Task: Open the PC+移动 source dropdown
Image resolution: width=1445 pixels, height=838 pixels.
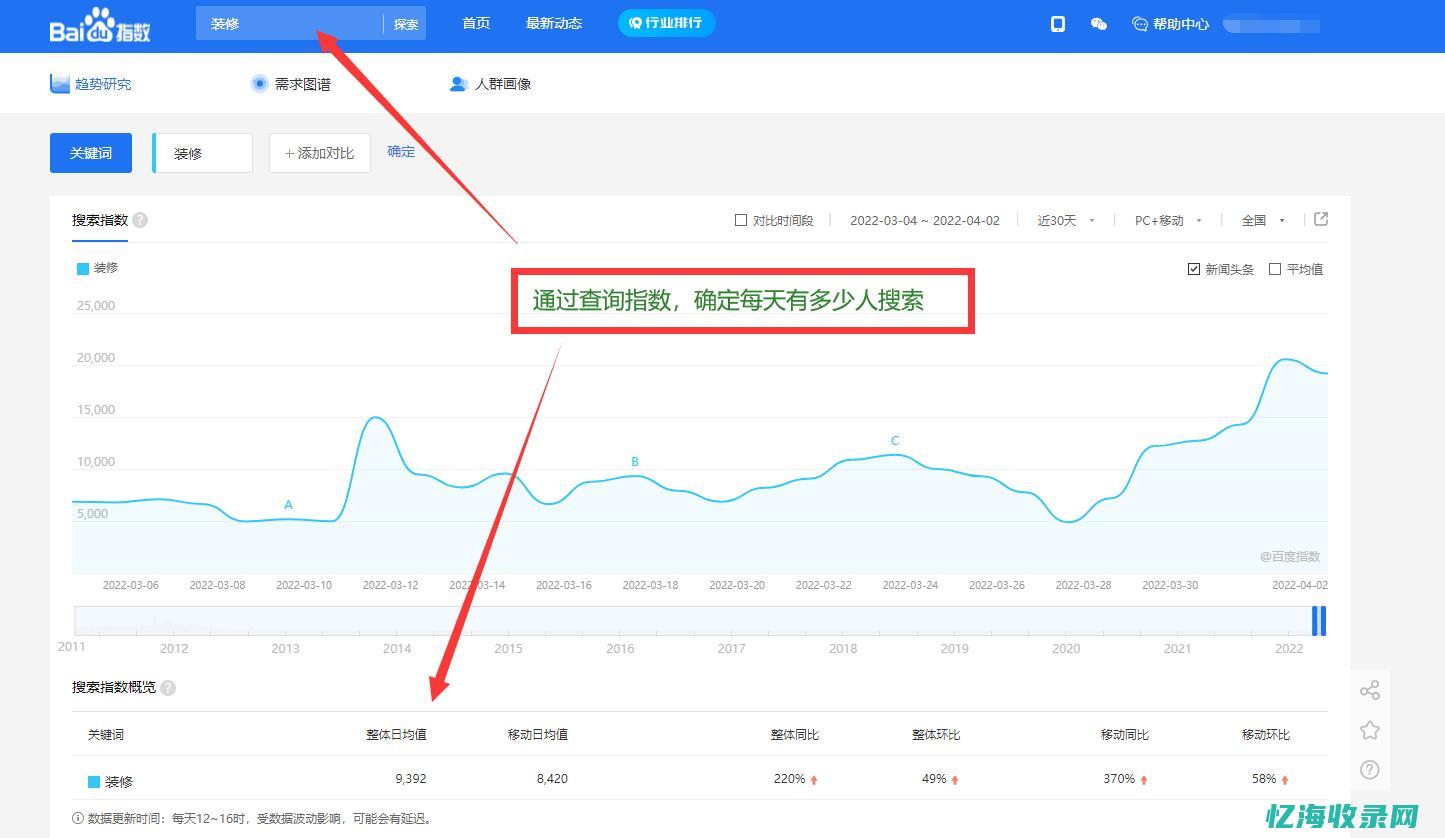Action: point(1168,220)
